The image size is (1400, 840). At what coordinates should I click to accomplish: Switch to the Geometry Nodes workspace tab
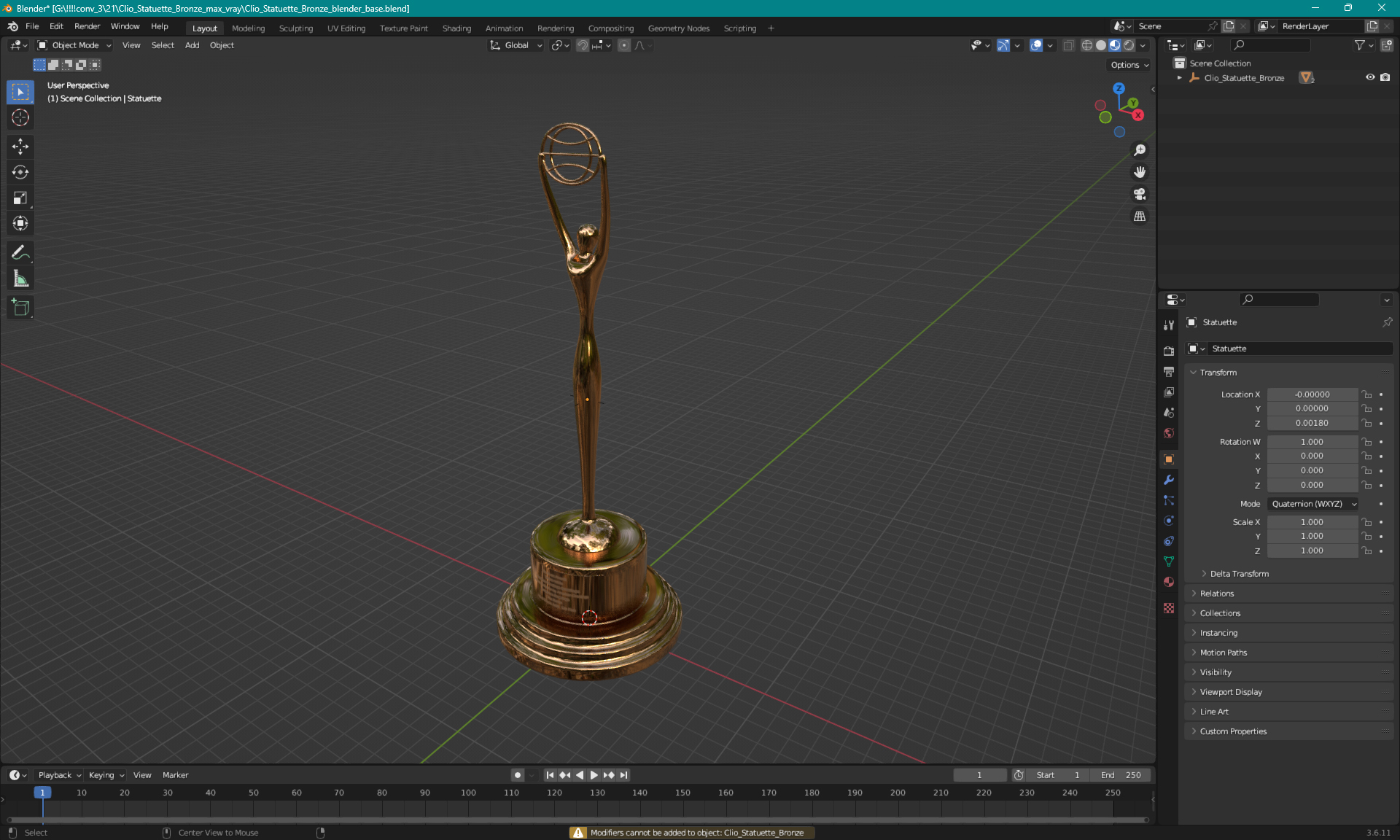click(x=678, y=28)
